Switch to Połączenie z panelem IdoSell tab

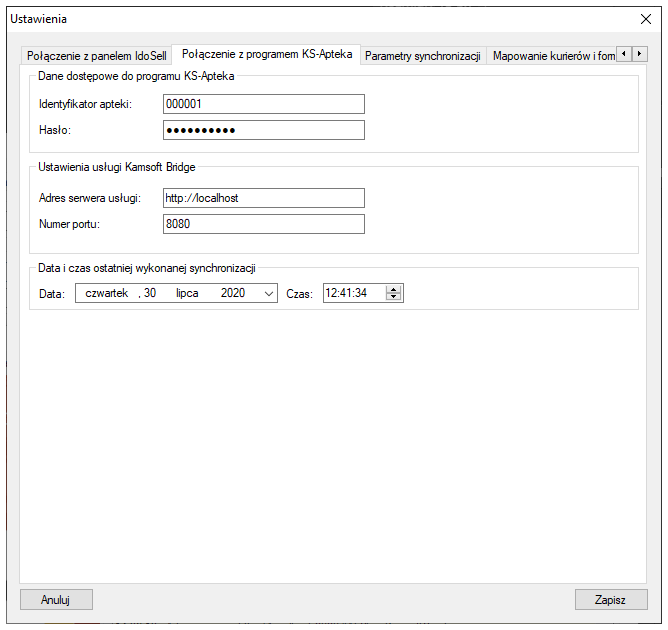(97, 55)
